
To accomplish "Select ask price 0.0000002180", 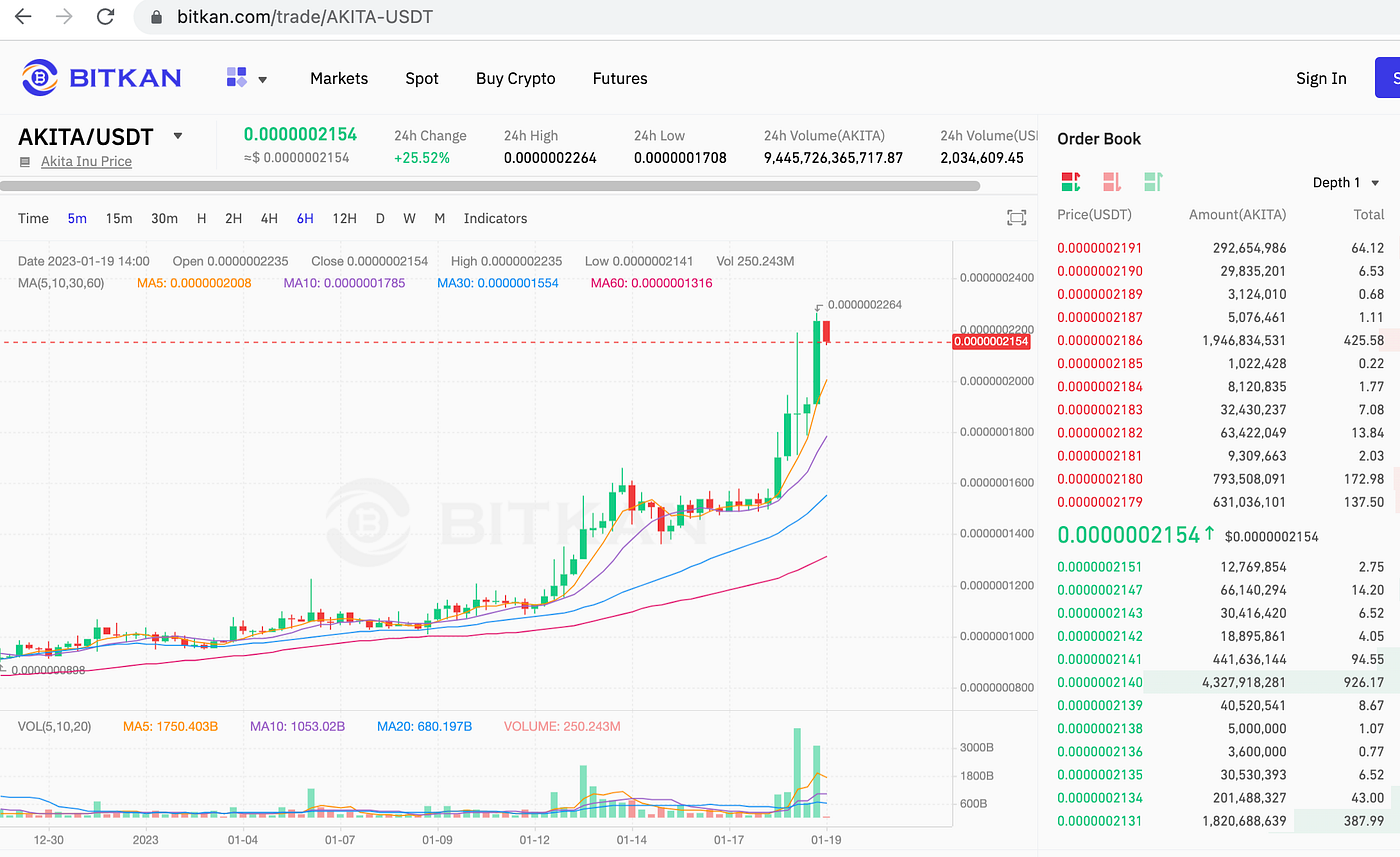I will click(x=1099, y=479).
